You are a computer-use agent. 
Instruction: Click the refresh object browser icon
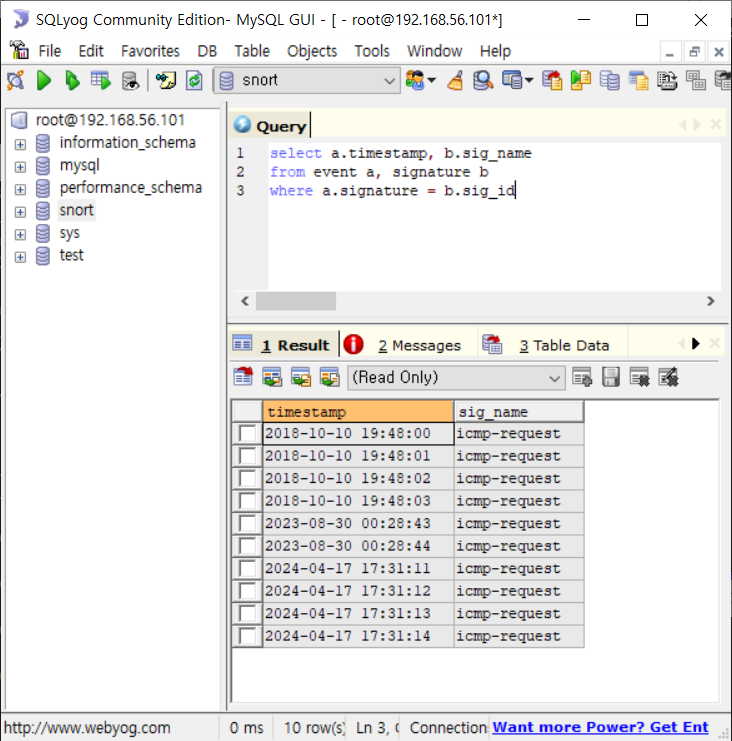[x=194, y=80]
